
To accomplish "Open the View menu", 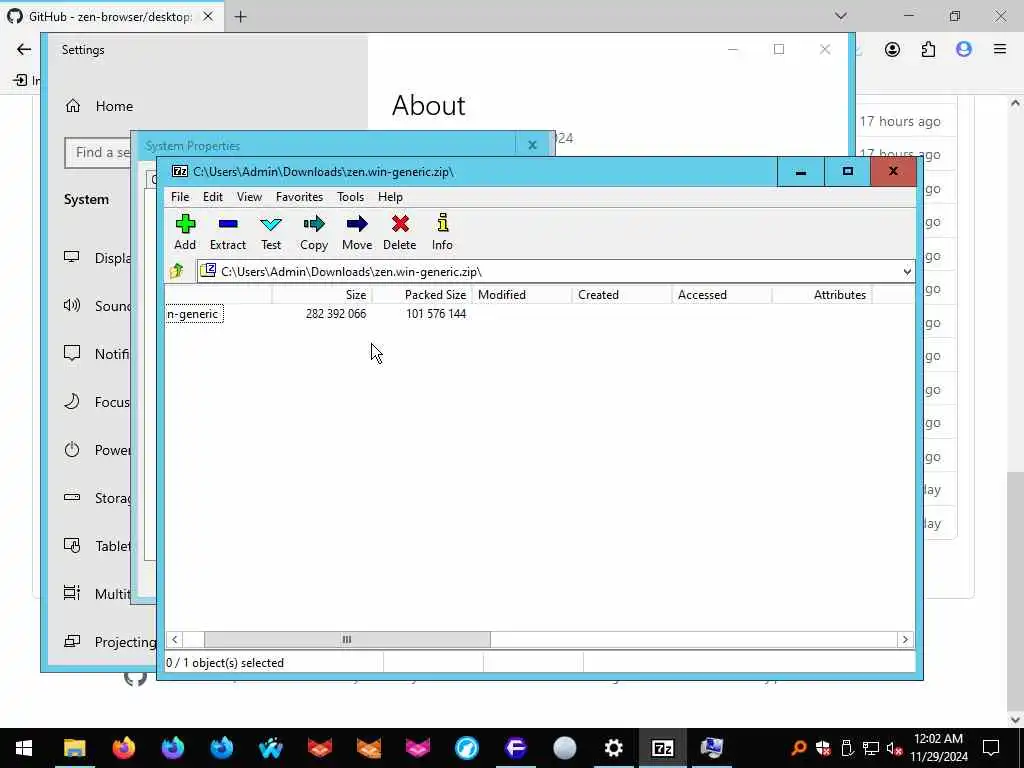I will pyautogui.click(x=249, y=197).
